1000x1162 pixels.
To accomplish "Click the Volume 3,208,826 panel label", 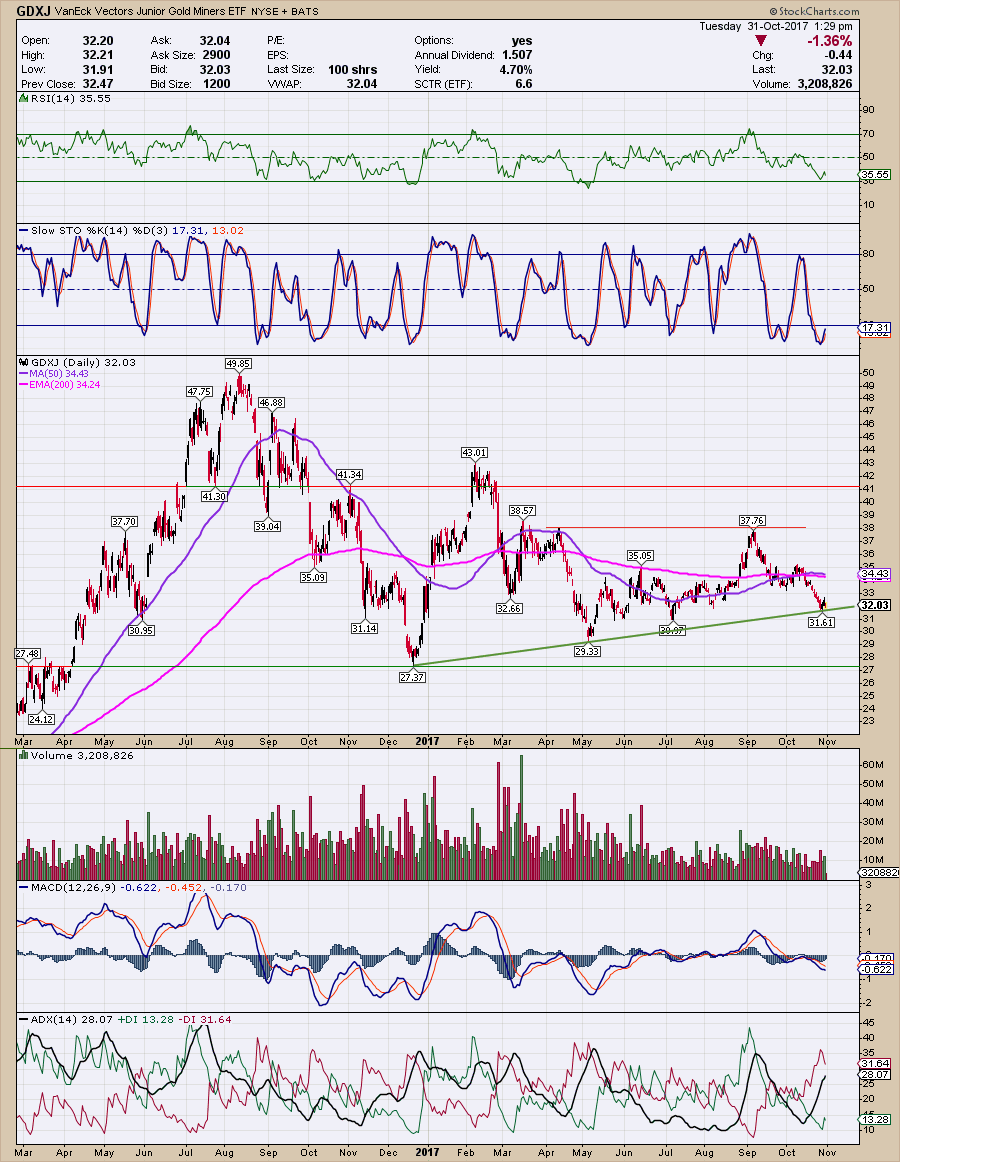I will [x=77, y=756].
